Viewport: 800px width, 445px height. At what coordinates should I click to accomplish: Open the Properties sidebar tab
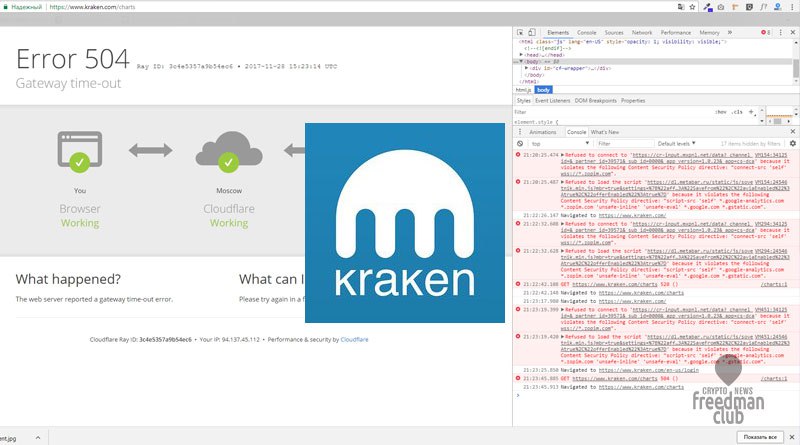coord(633,101)
